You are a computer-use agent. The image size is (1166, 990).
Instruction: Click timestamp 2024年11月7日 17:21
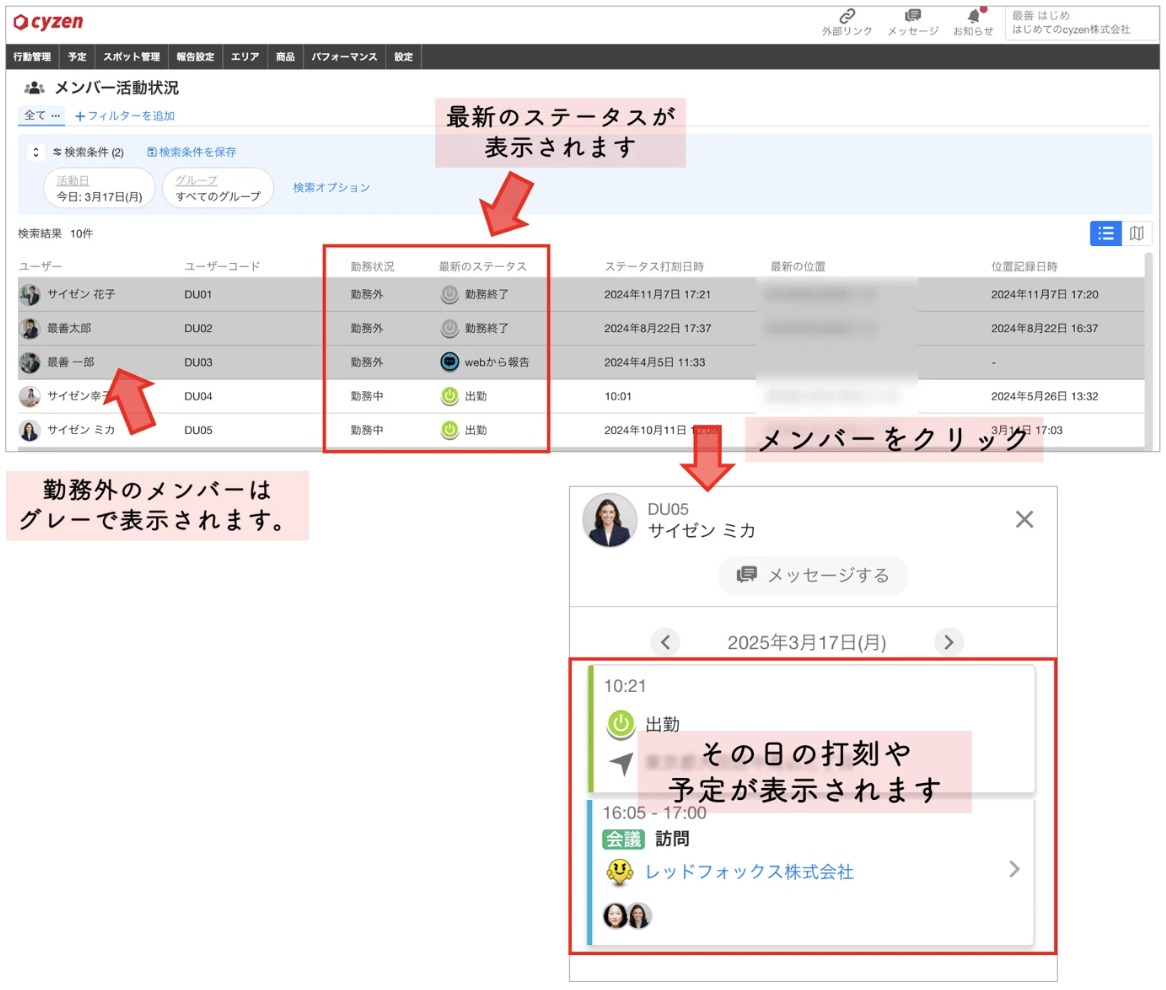[x=657, y=295]
